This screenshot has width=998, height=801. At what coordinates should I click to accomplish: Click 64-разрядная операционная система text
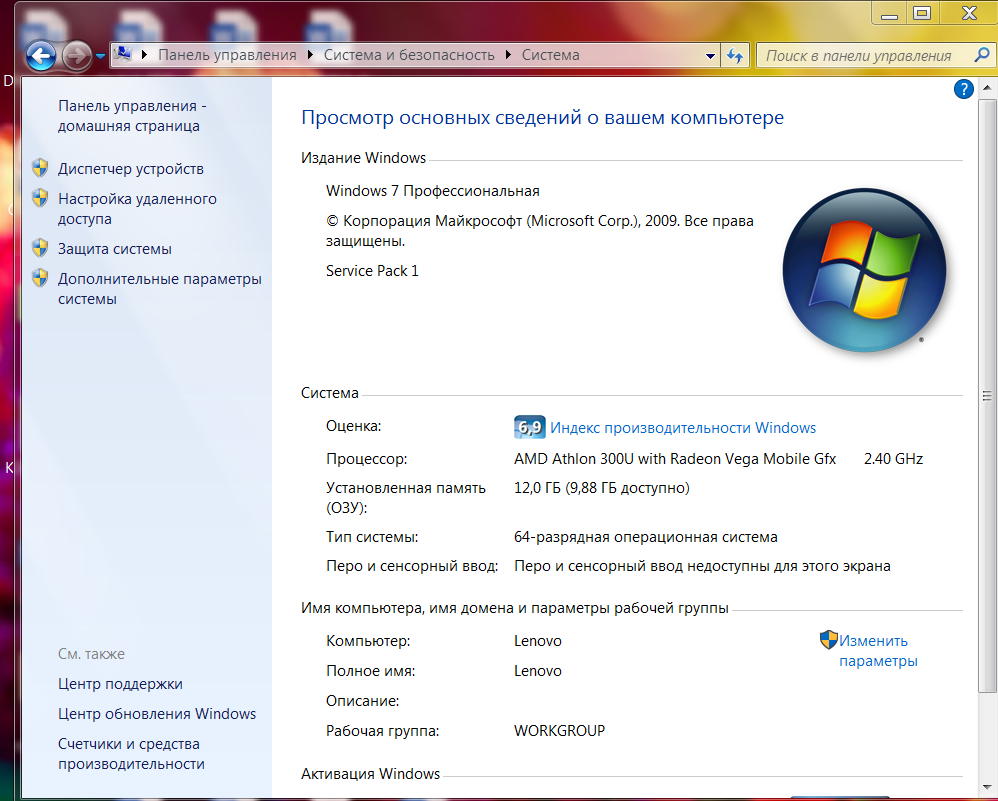coord(645,537)
